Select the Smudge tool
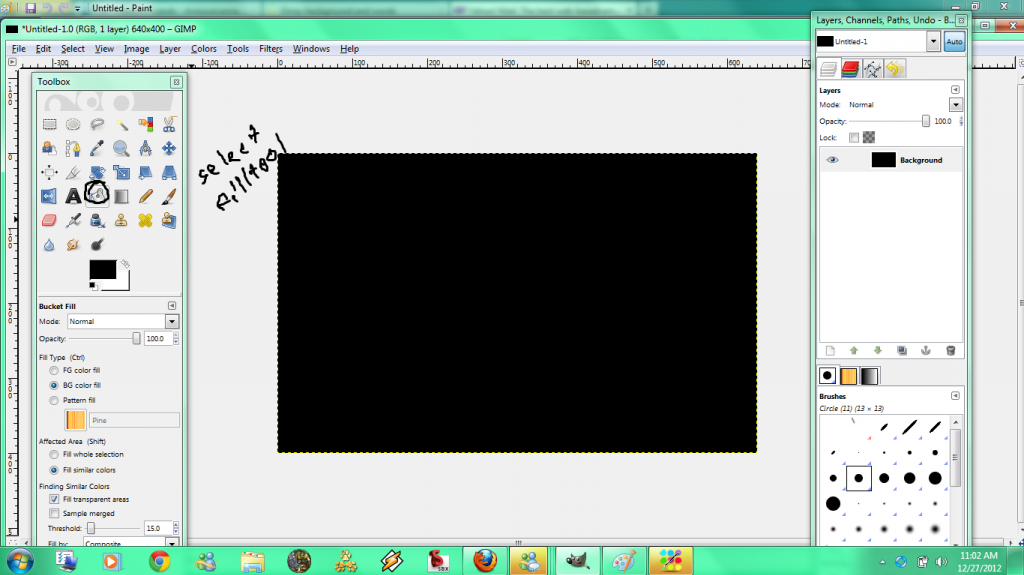Viewport: 1024px width, 575px height. (x=73, y=244)
